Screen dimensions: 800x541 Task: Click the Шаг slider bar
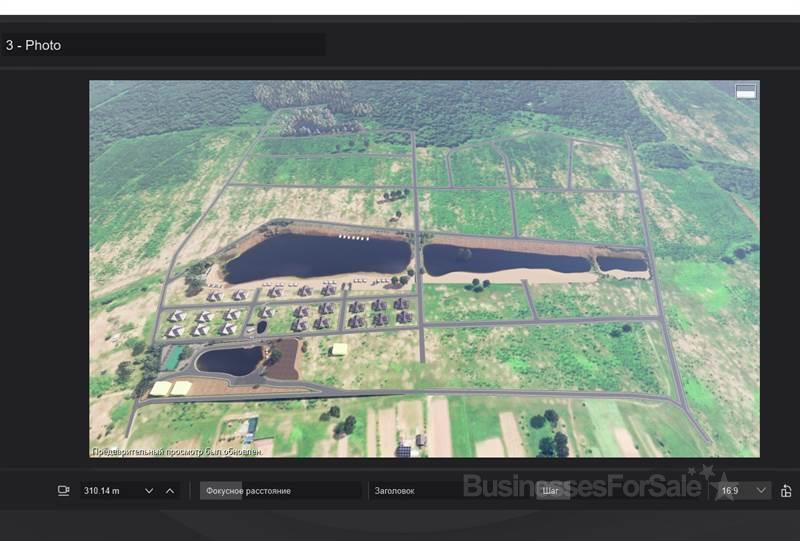coord(620,491)
